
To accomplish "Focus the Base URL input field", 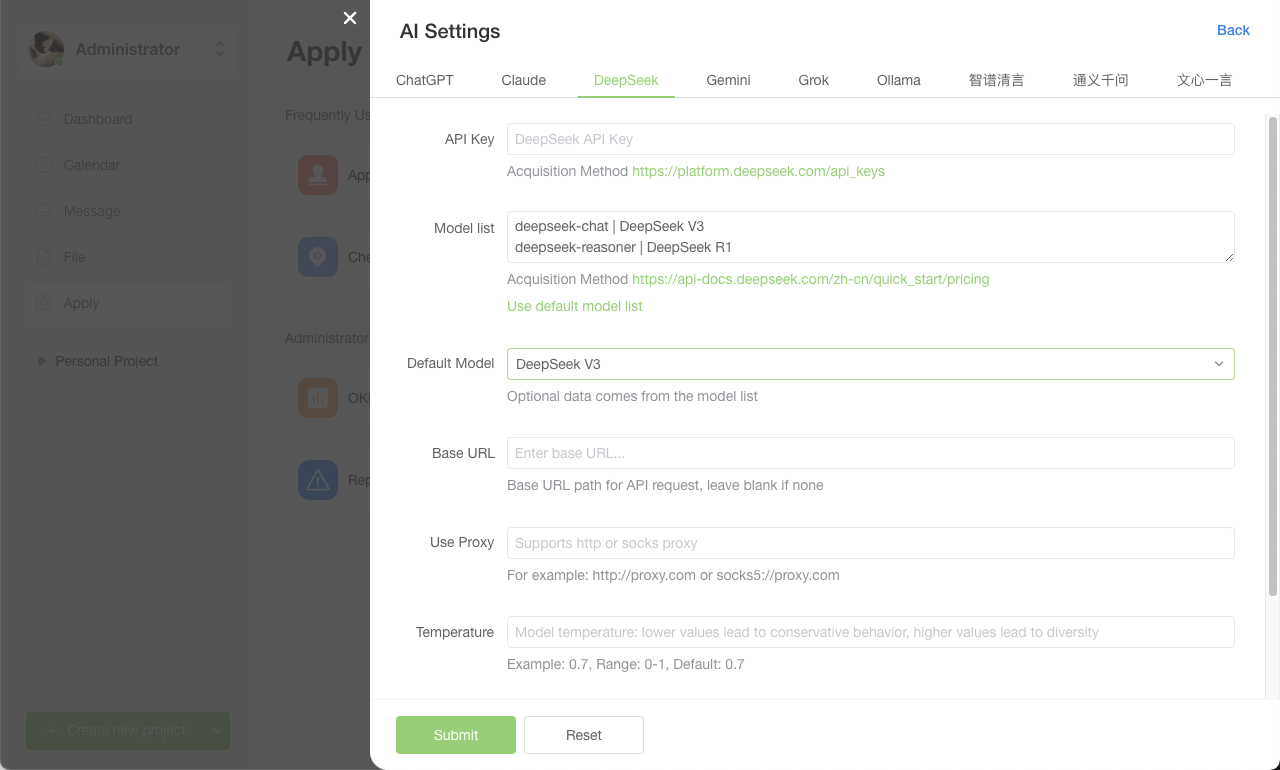I will click(x=870, y=453).
